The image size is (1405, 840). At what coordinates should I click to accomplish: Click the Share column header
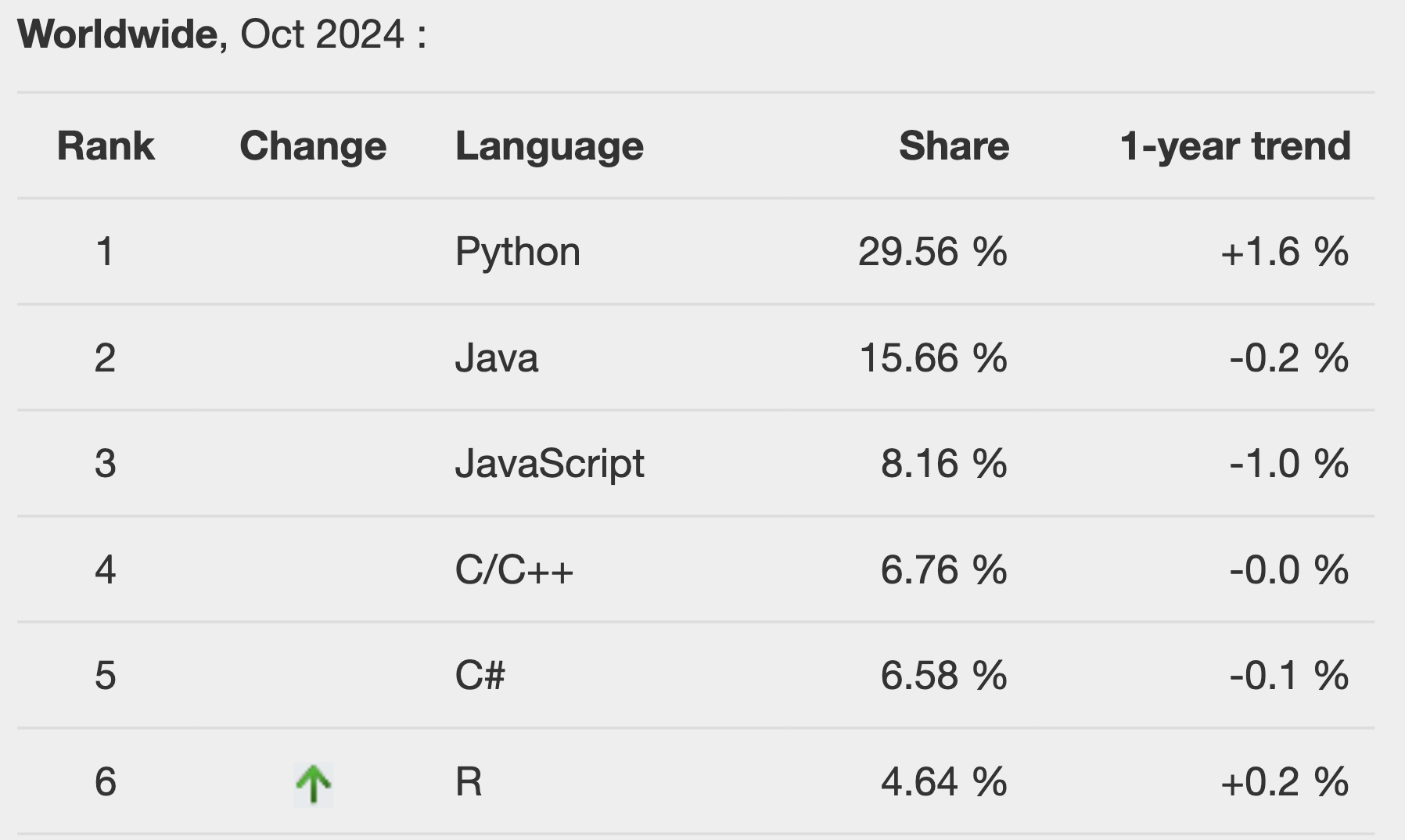point(954,146)
